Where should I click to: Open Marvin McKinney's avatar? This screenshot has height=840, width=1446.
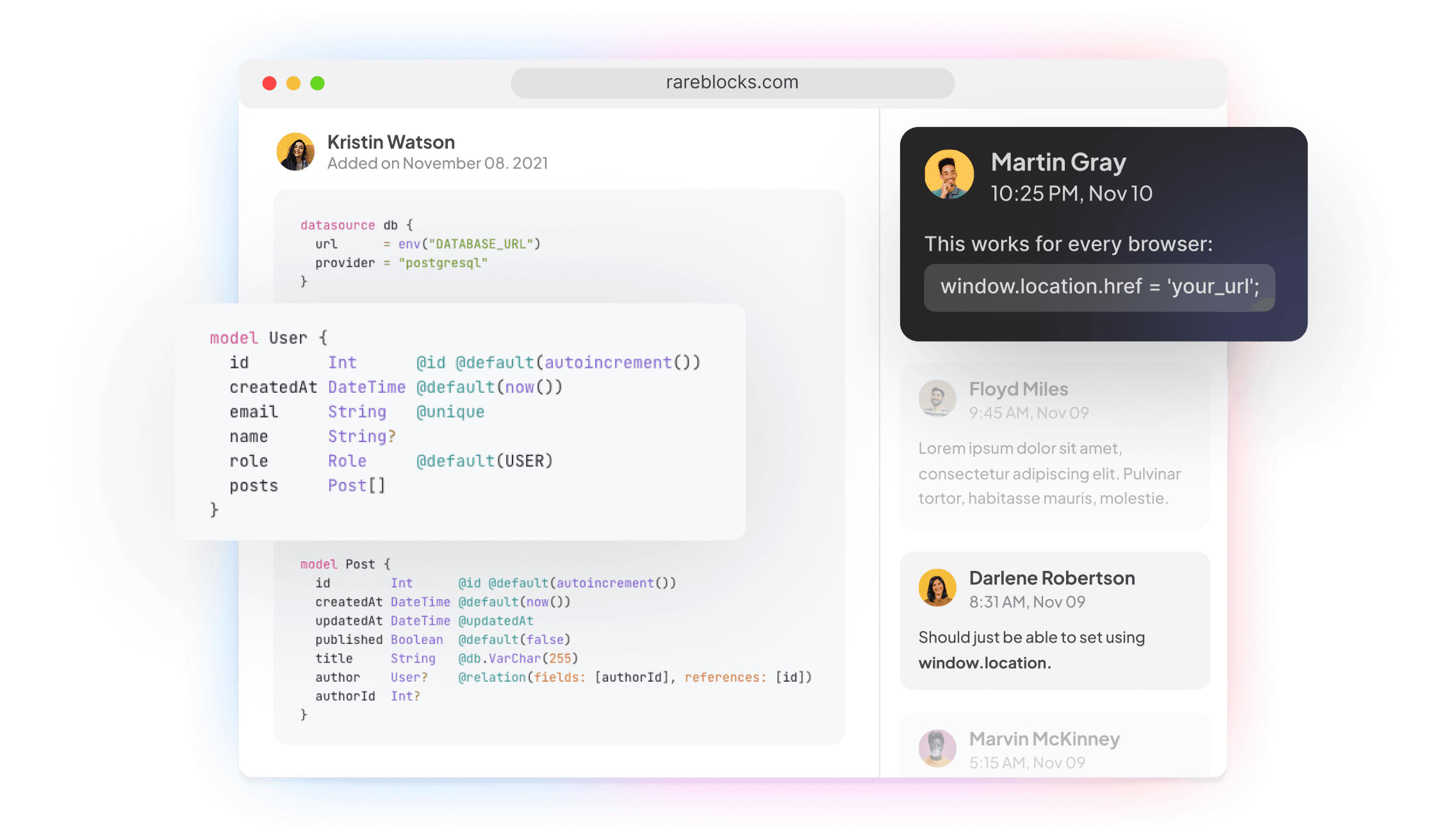click(937, 748)
